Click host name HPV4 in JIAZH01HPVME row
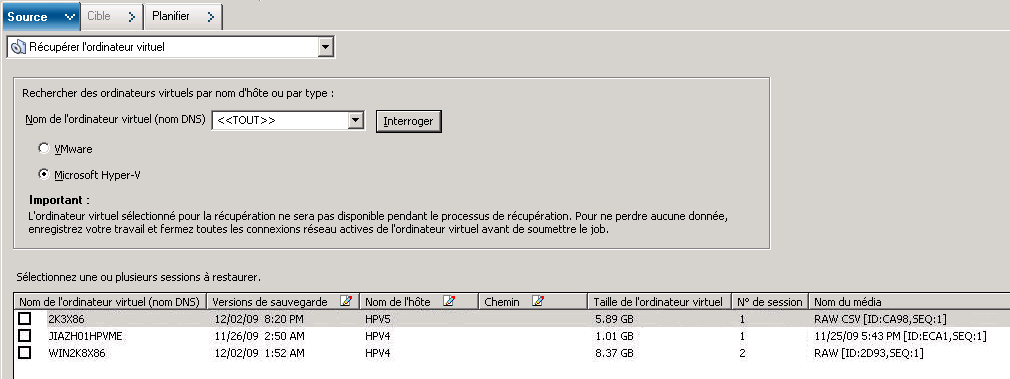 [378, 336]
